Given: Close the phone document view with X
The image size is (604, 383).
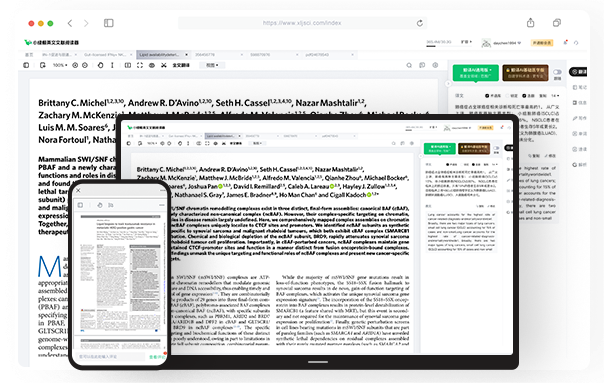Looking at the screenshot, I should click(79, 190).
